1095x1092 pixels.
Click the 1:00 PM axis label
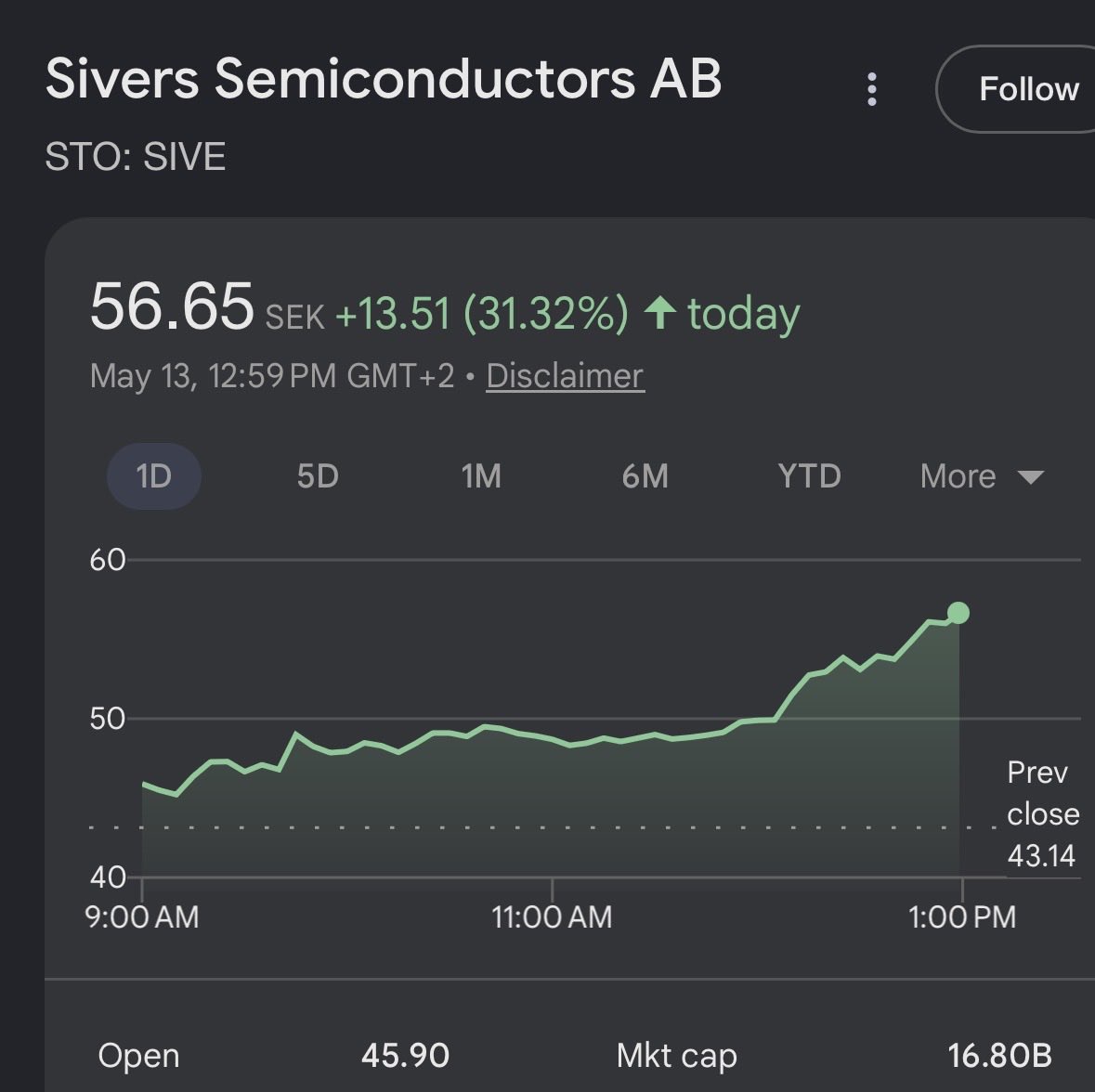(x=962, y=917)
